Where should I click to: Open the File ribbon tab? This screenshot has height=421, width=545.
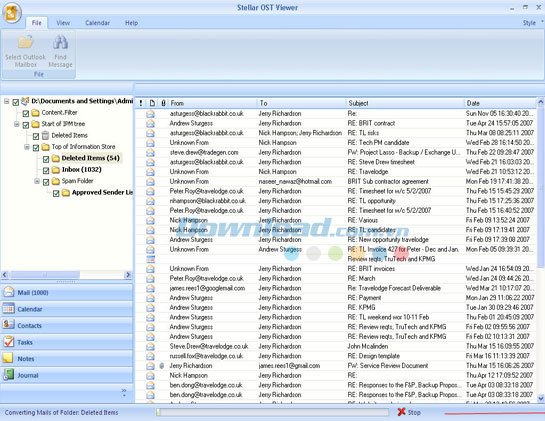(37, 23)
